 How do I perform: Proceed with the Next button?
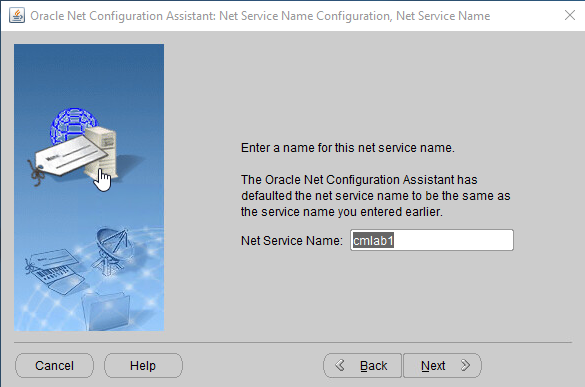click(442, 365)
